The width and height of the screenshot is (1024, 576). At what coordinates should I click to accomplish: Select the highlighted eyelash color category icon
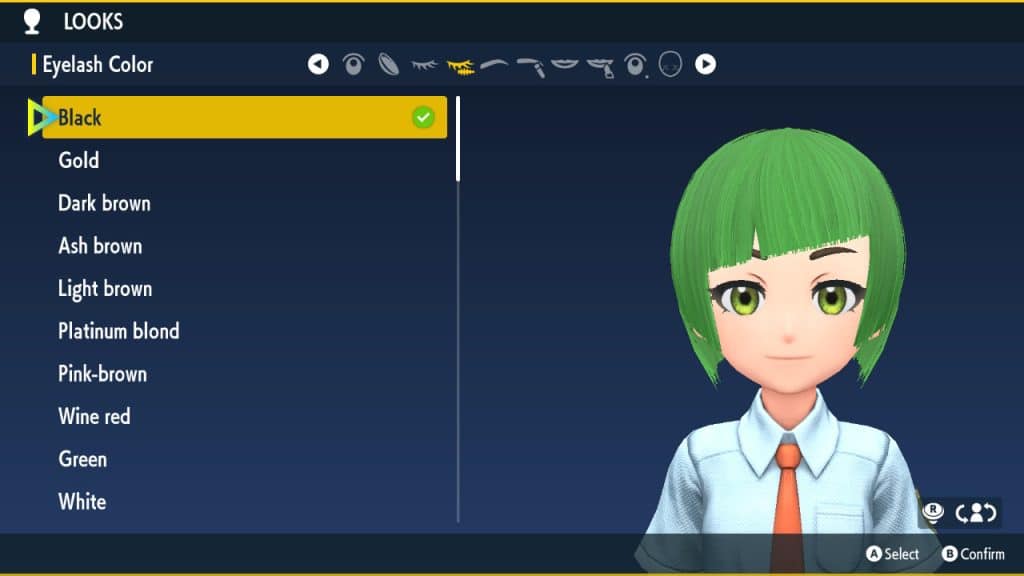click(460, 66)
